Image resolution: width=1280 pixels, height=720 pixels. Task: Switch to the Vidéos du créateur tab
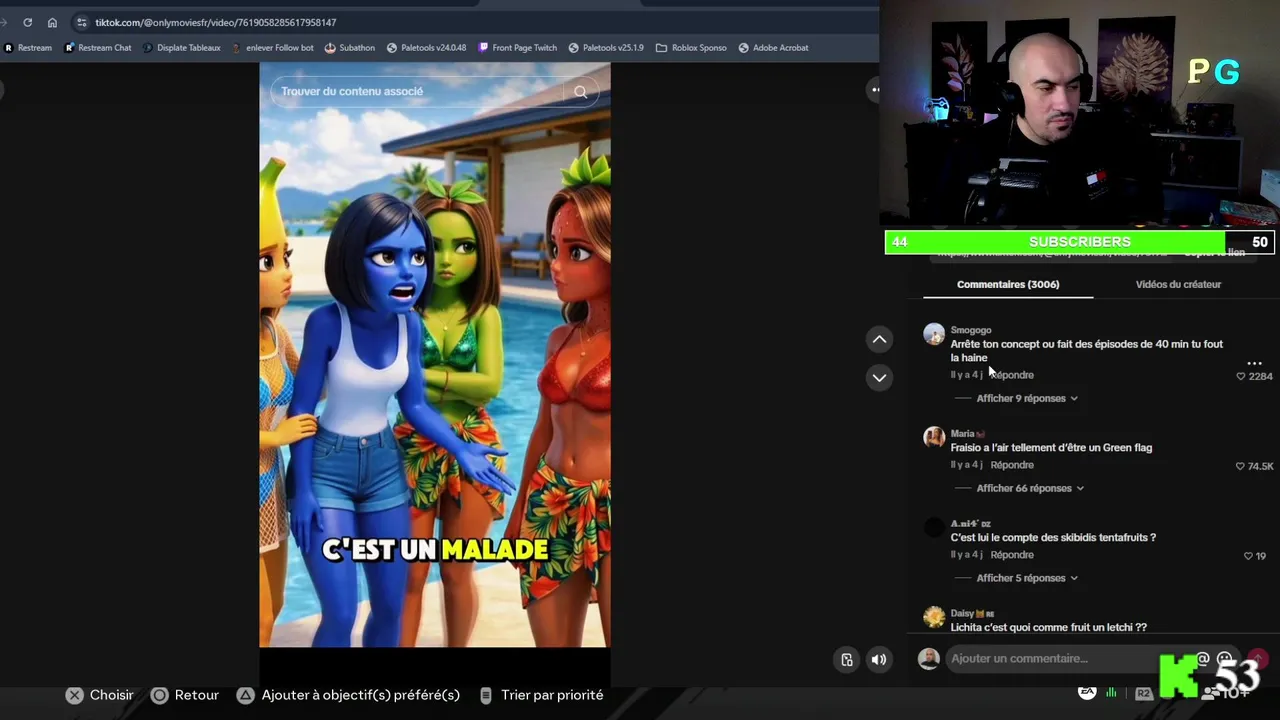[x=1178, y=284]
